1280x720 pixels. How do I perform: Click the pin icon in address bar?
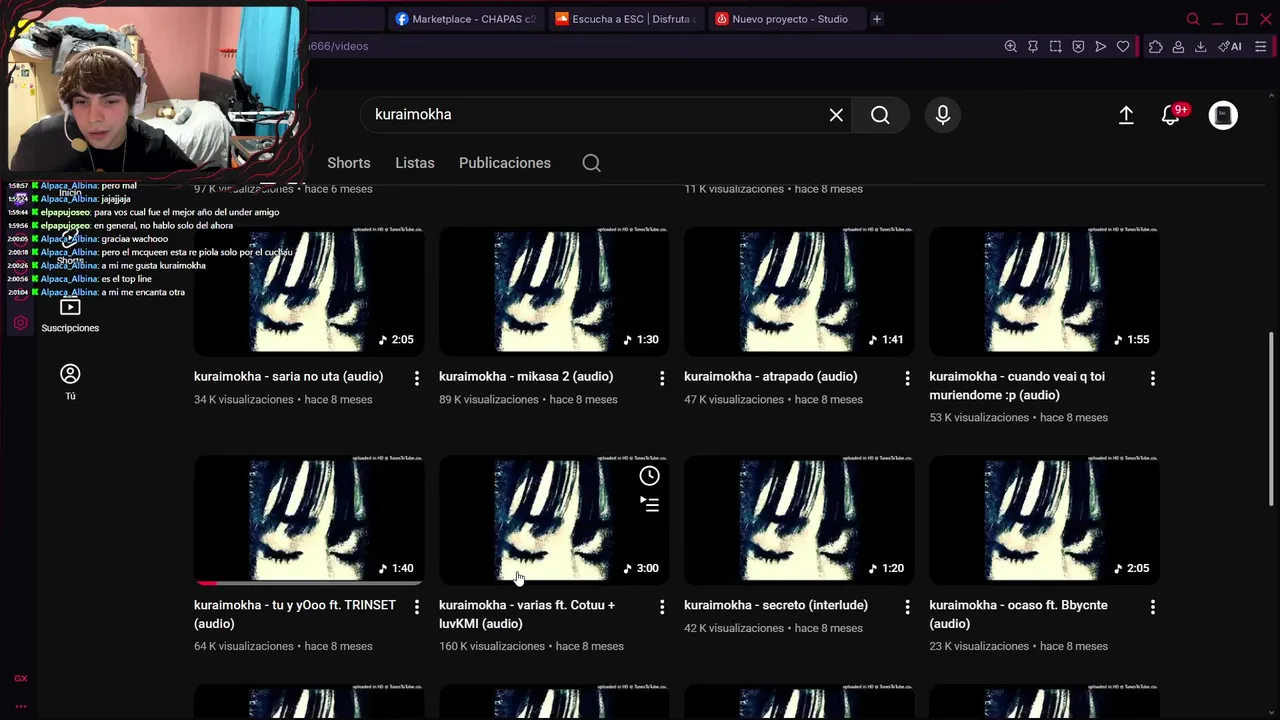tap(1033, 46)
